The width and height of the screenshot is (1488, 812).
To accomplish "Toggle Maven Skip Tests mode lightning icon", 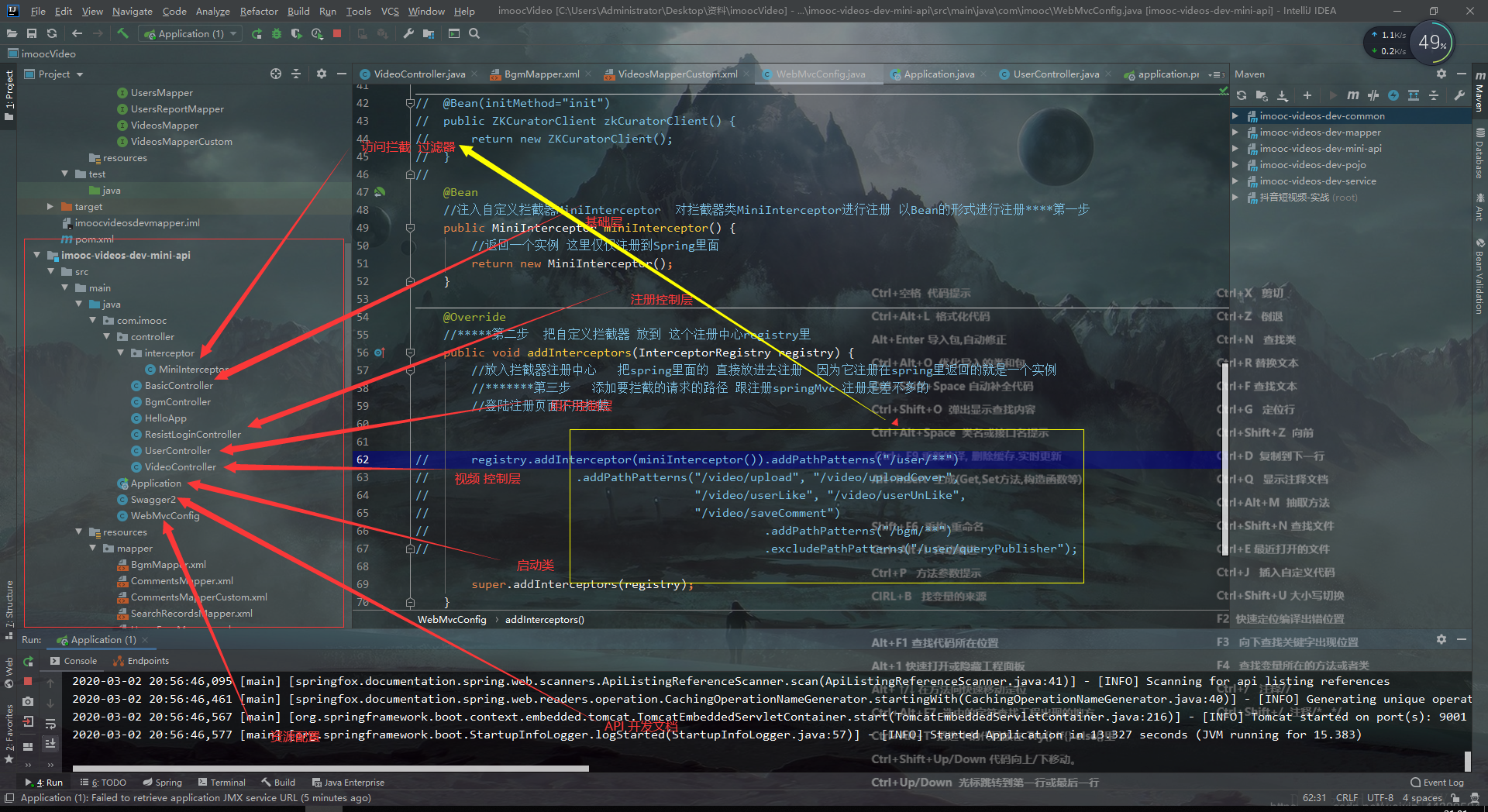I will (x=1393, y=95).
